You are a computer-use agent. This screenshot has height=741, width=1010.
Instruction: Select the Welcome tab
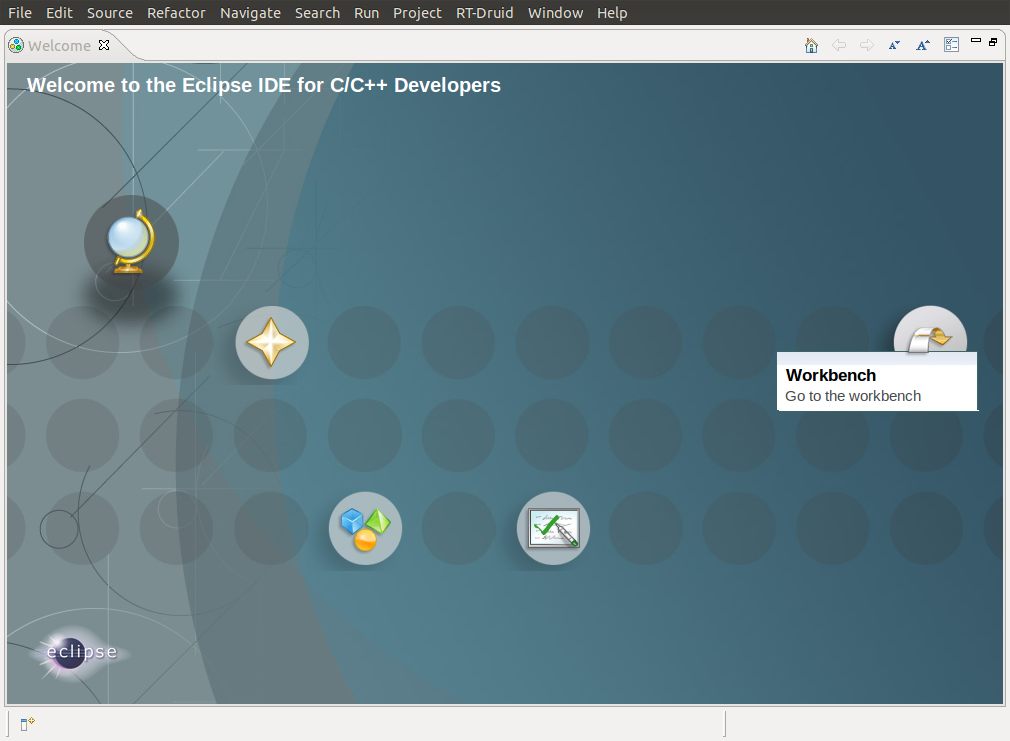click(59, 46)
